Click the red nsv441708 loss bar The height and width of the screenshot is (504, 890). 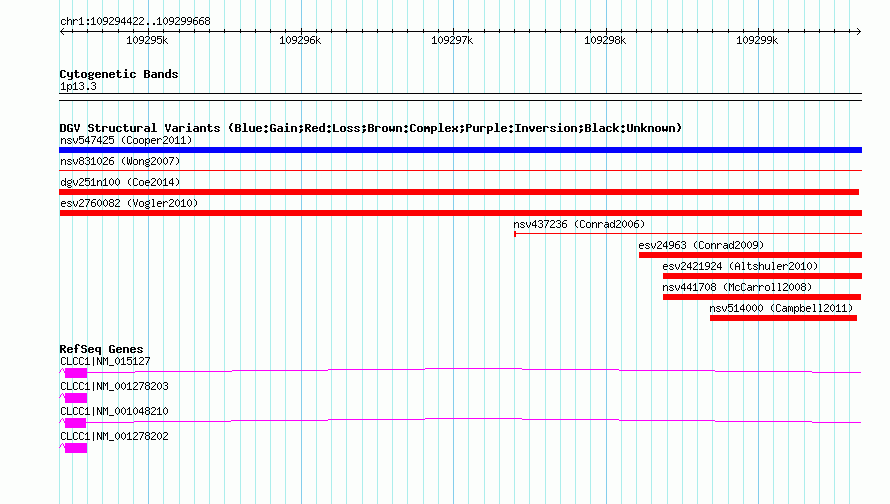point(762,297)
